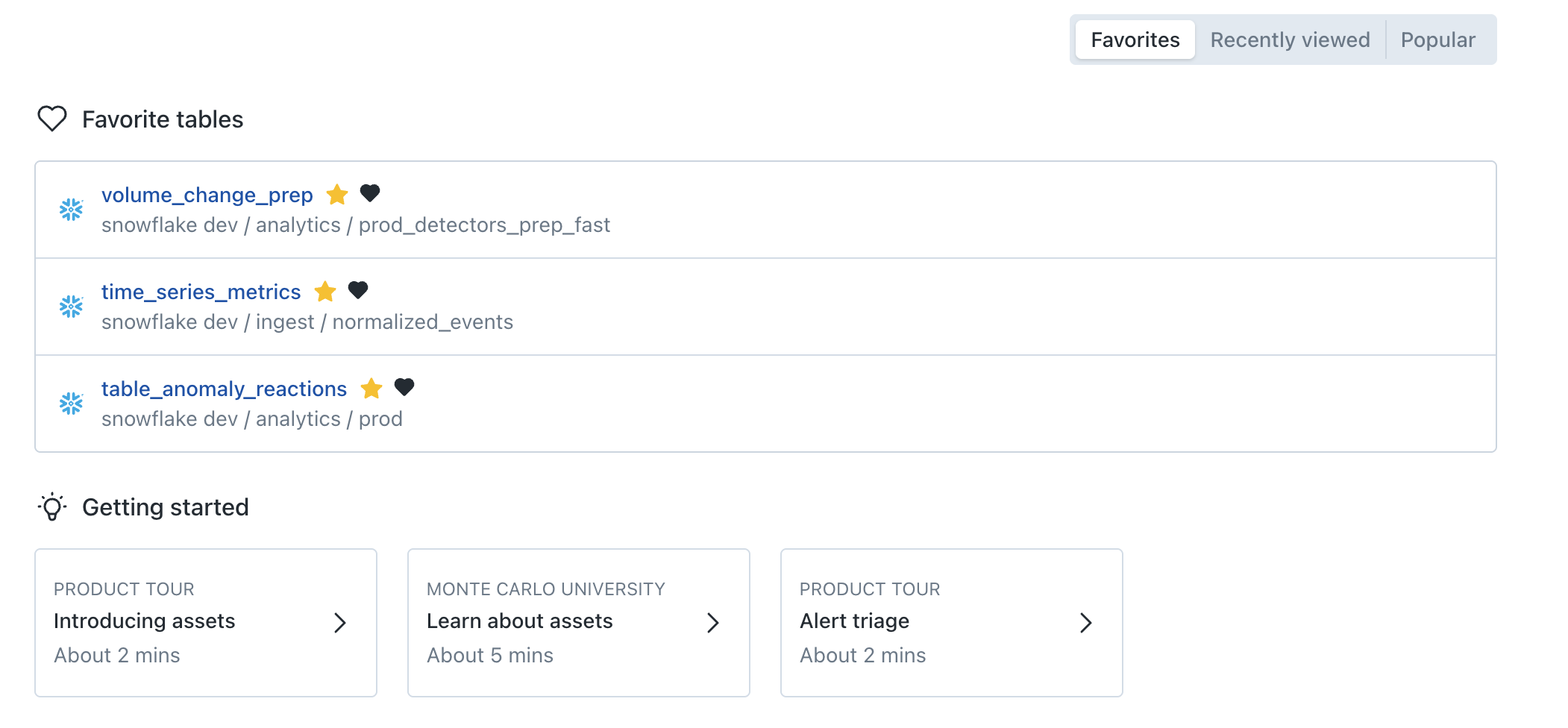Open the volume_change_prep table link
This screenshot has height=728, width=1568.
pos(207,195)
